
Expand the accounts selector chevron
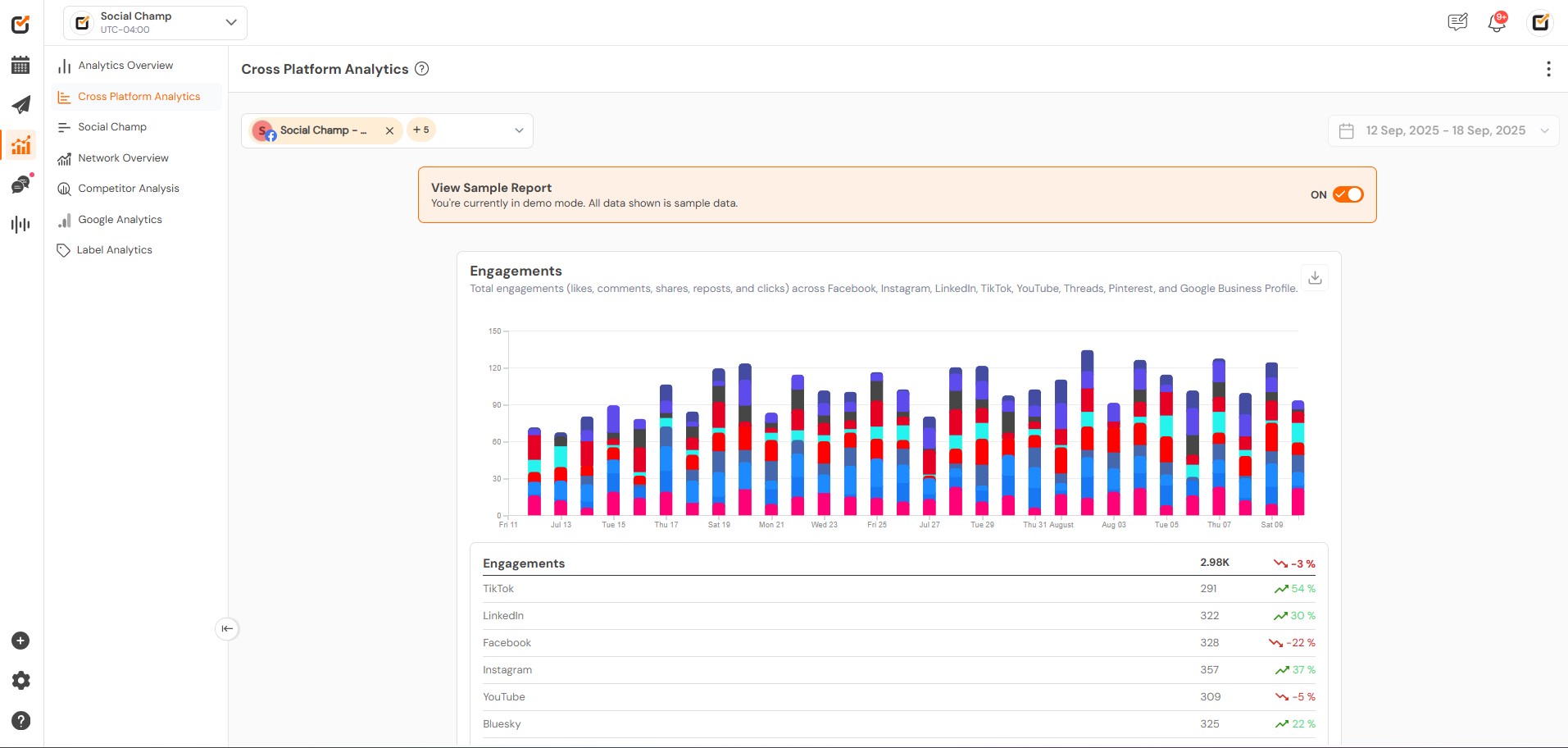518,130
